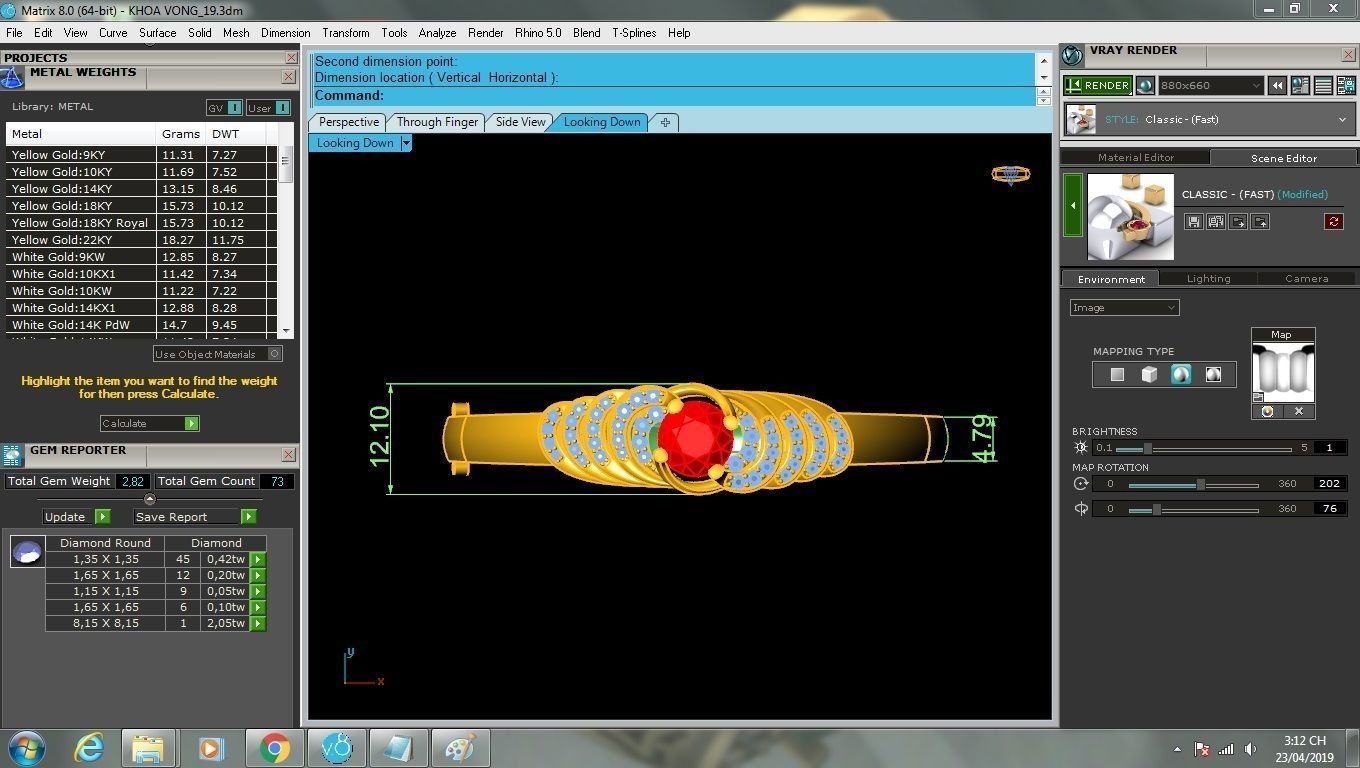Switch to the Material Editor tab
The height and width of the screenshot is (768, 1360).
[1135, 157]
